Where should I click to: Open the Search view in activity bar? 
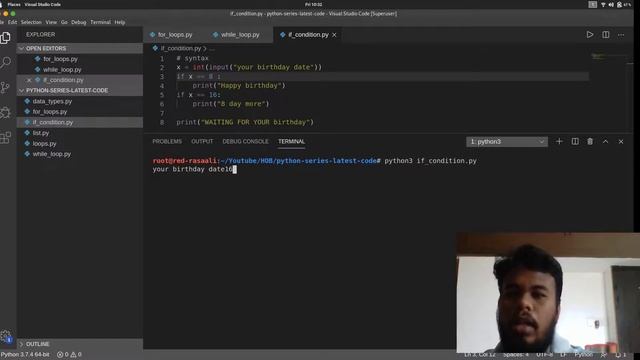click(x=6, y=62)
